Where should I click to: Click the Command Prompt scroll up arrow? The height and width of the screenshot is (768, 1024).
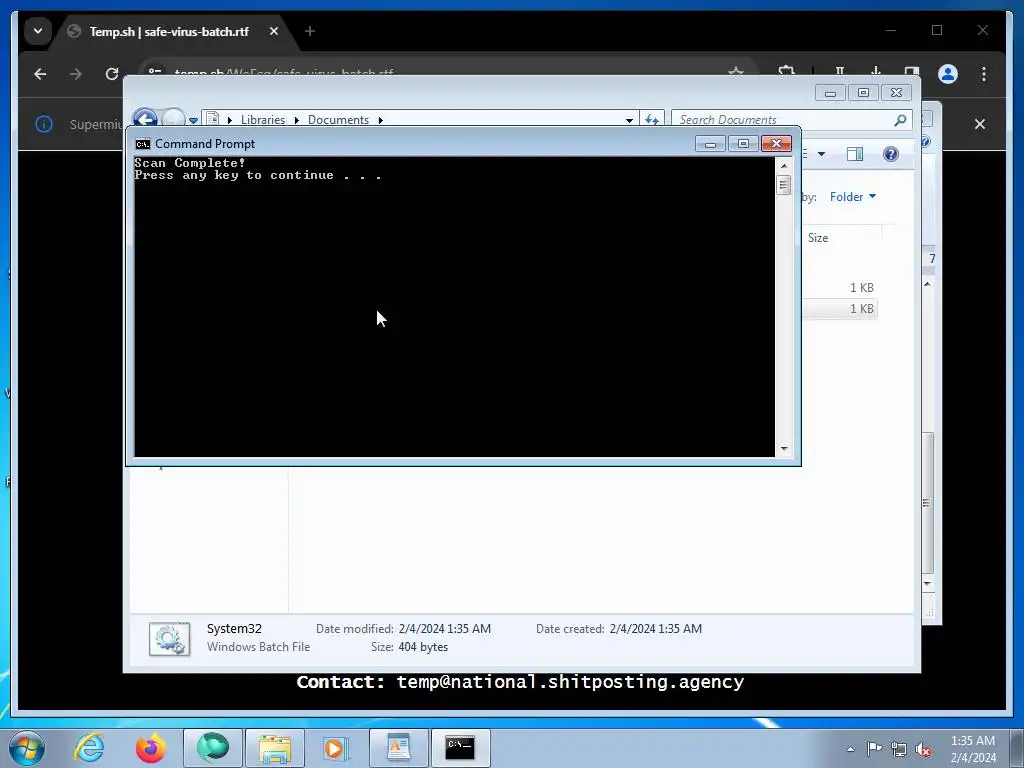coord(784,166)
